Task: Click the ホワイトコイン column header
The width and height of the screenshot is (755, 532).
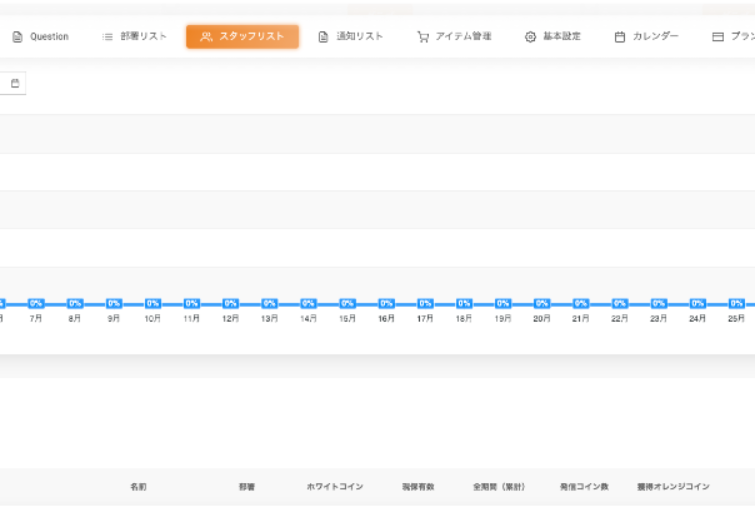Action: [335, 487]
